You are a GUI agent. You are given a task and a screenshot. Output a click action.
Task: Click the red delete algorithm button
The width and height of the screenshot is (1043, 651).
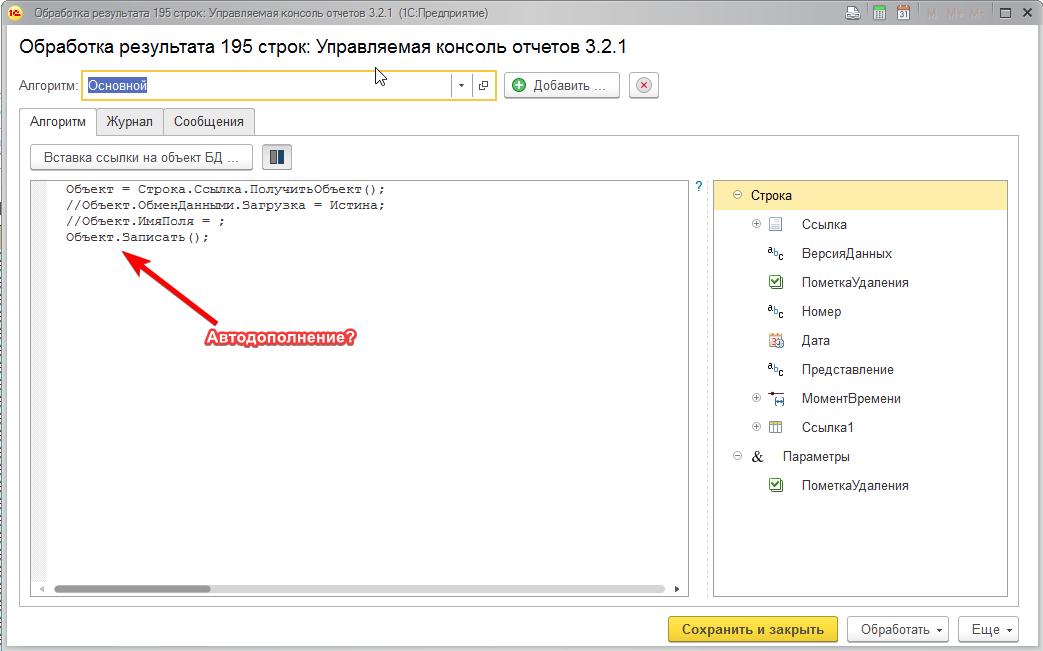[x=644, y=85]
